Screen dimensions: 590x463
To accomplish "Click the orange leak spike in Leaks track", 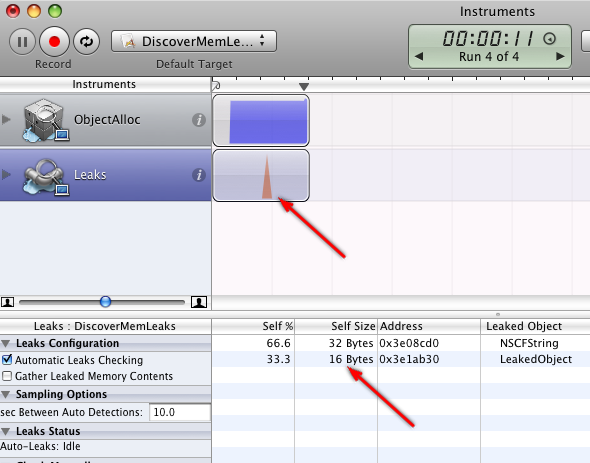I will (x=267, y=177).
